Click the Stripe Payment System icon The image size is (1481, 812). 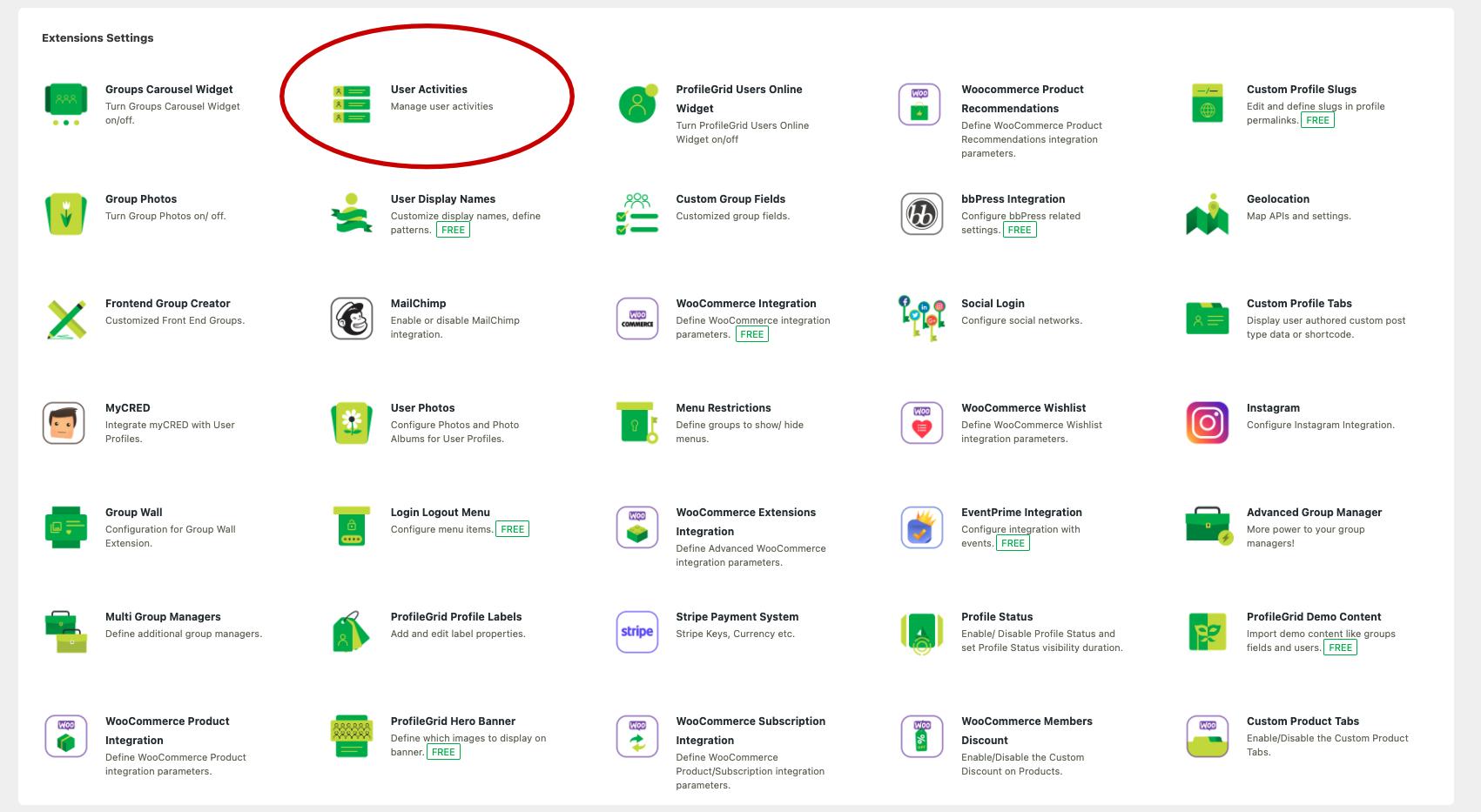[x=636, y=632]
